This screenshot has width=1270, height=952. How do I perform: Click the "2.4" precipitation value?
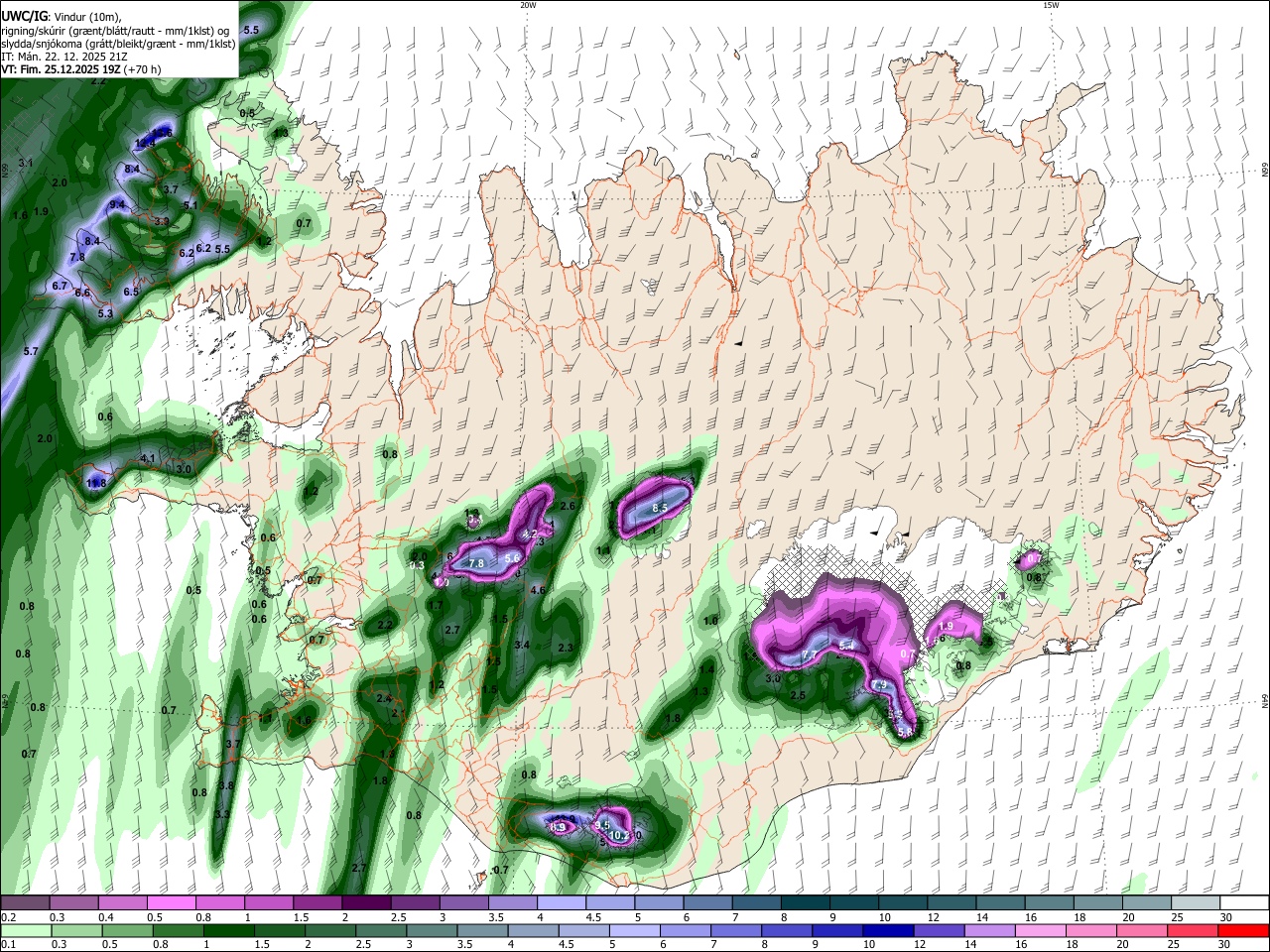383,699
